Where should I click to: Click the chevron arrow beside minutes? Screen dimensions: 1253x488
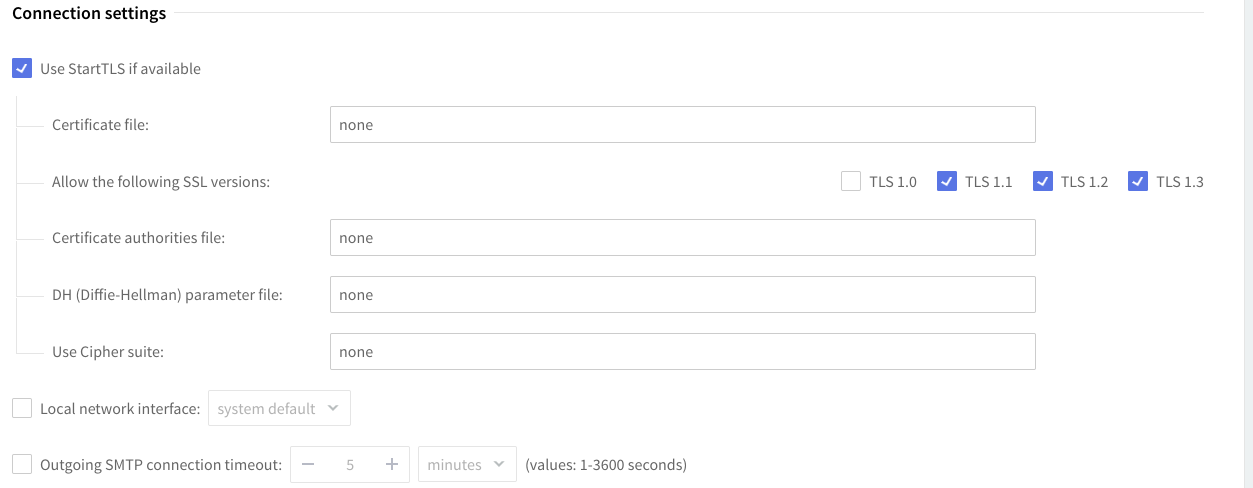coord(498,464)
